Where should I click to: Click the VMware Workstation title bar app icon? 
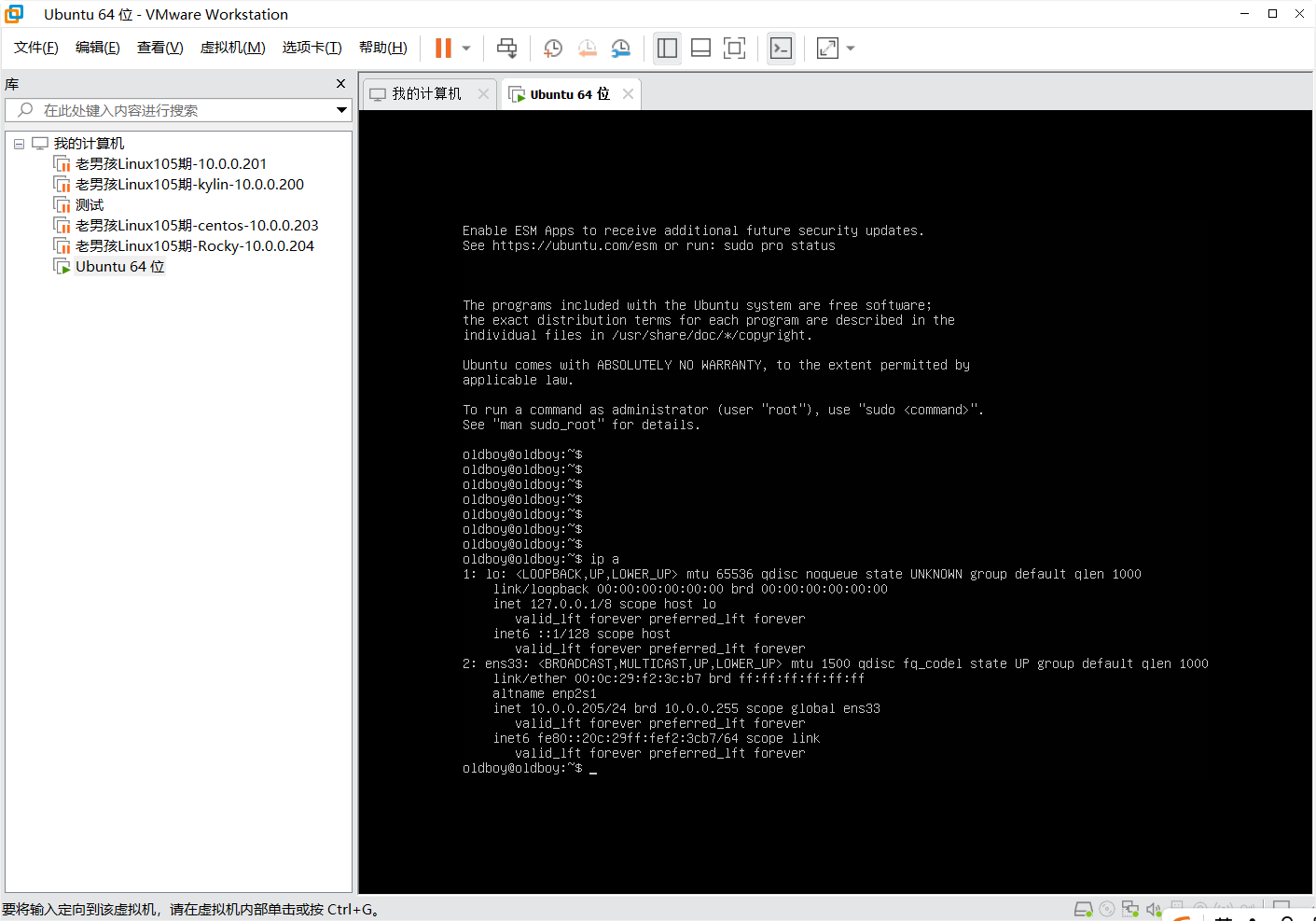click(x=14, y=14)
